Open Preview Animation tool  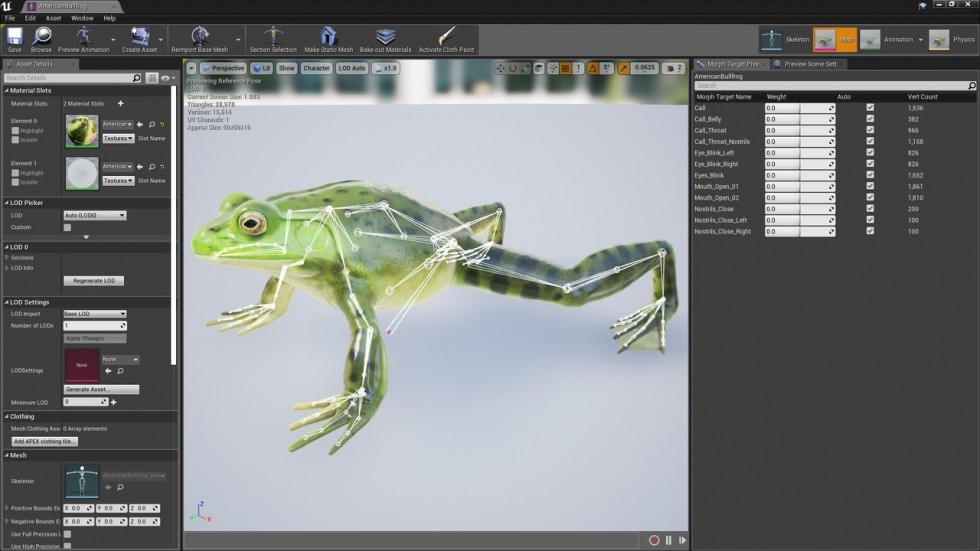tap(83, 39)
